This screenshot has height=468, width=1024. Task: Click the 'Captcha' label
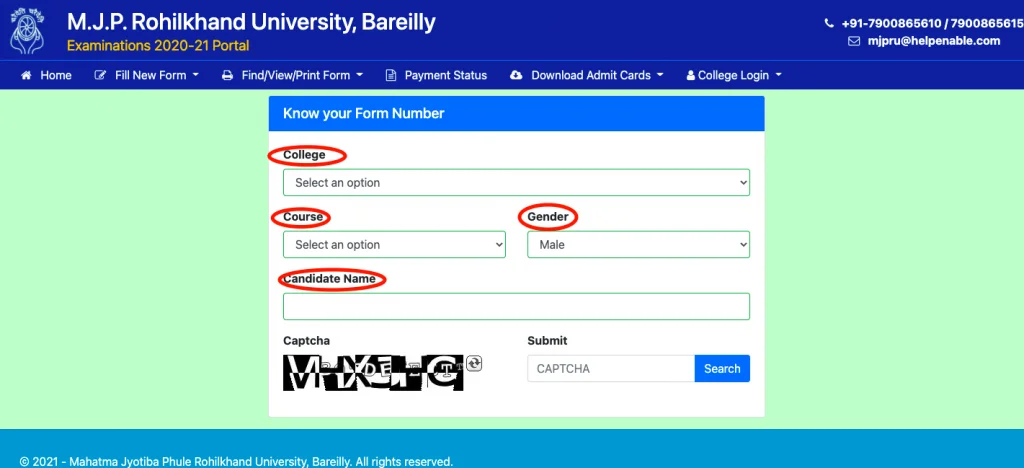click(x=306, y=341)
